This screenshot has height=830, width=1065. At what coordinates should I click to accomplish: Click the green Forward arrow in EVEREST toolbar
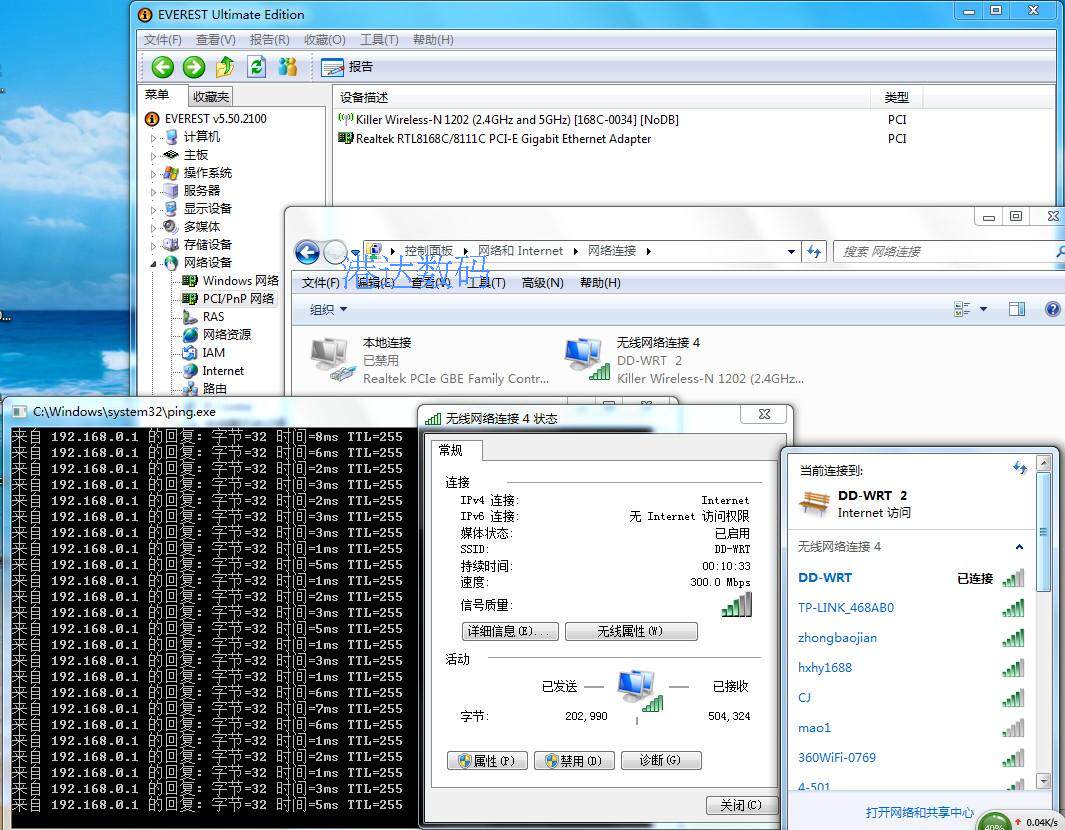click(194, 67)
